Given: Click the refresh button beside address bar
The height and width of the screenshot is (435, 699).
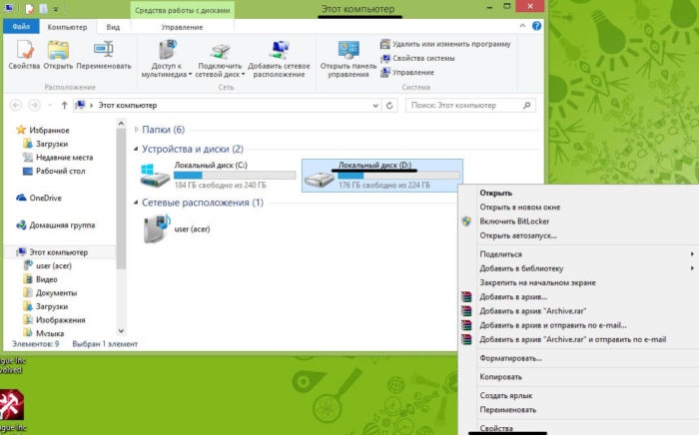Looking at the screenshot, I should [389, 106].
